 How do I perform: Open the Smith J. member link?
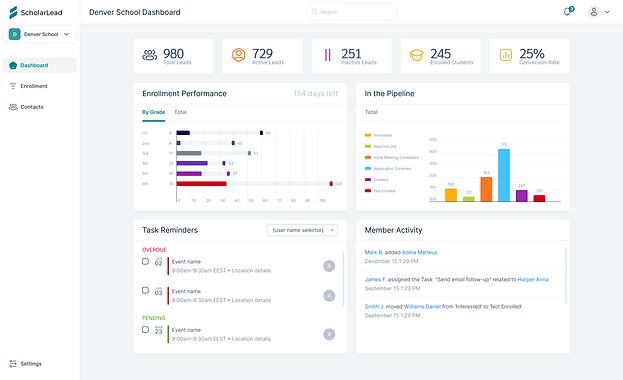[x=374, y=306]
